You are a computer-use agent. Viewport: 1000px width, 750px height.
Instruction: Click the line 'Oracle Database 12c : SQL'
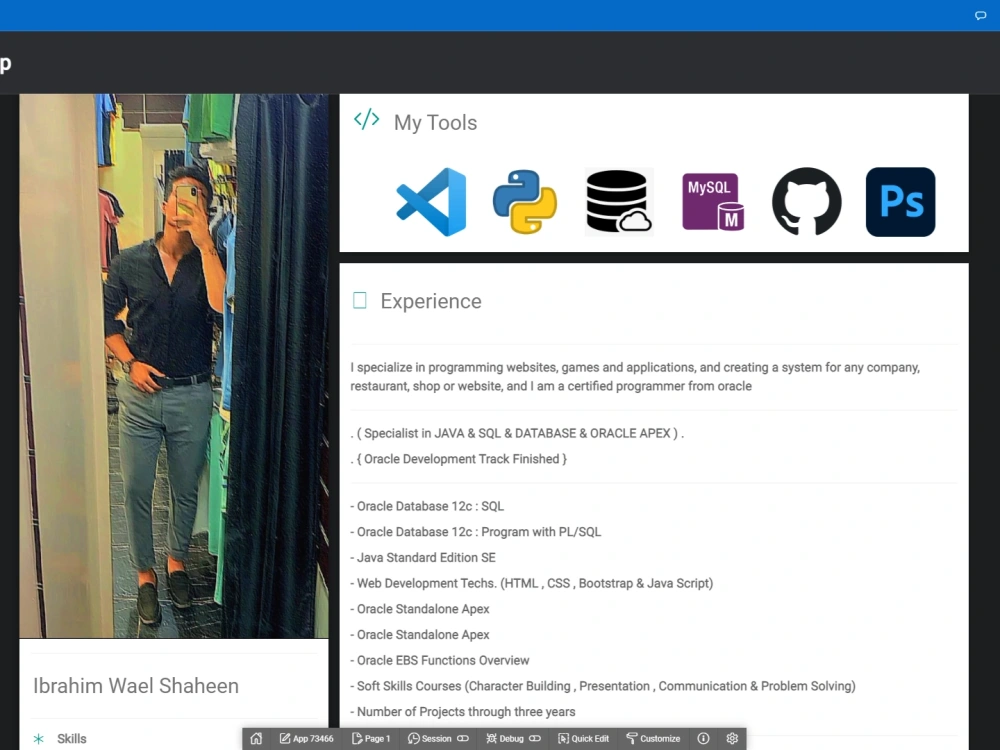[427, 506]
